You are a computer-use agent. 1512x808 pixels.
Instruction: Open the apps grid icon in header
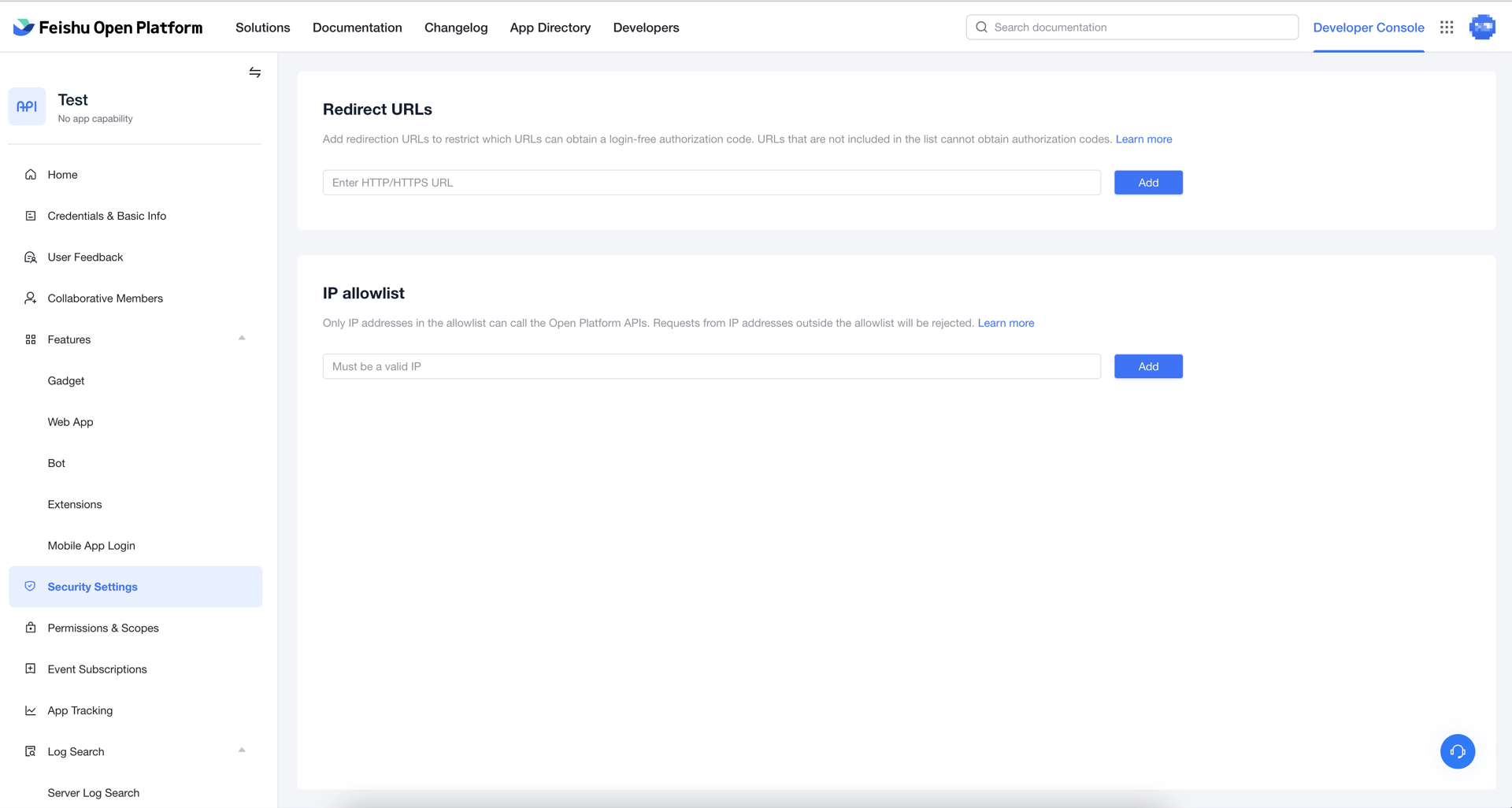[x=1447, y=28]
